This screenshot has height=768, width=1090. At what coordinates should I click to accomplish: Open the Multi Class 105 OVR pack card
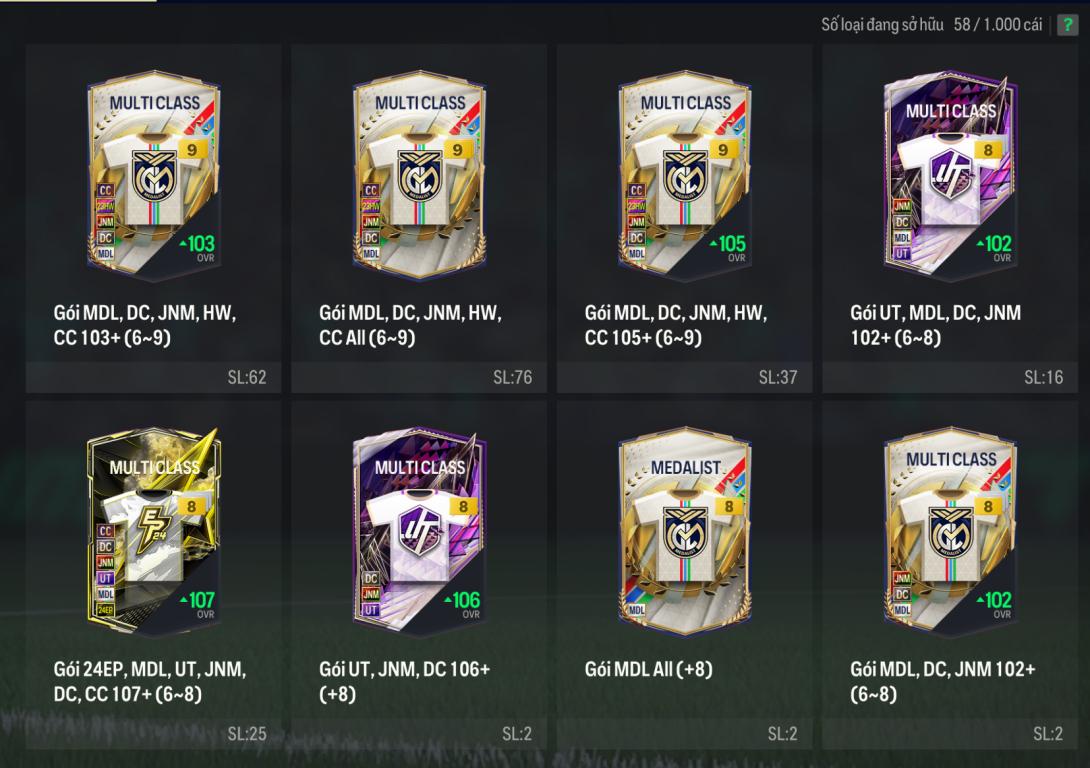point(685,175)
